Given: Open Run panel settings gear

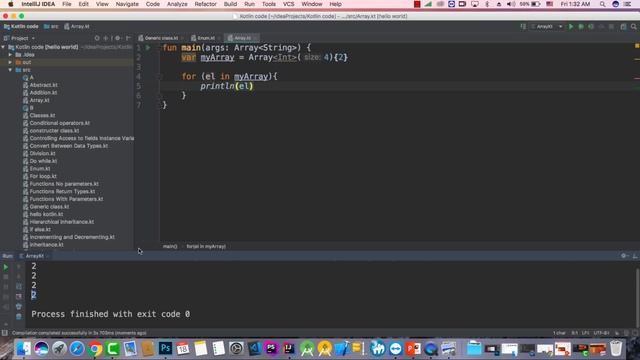Looking at the screenshot, I should pos(624,256).
